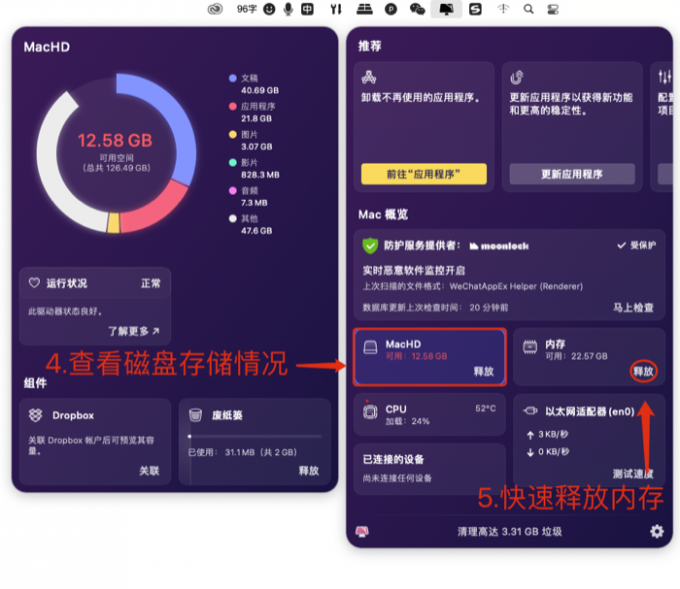Click the 12.58 GB available space value
The width and height of the screenshot is (680, 589).
point(115,141)
